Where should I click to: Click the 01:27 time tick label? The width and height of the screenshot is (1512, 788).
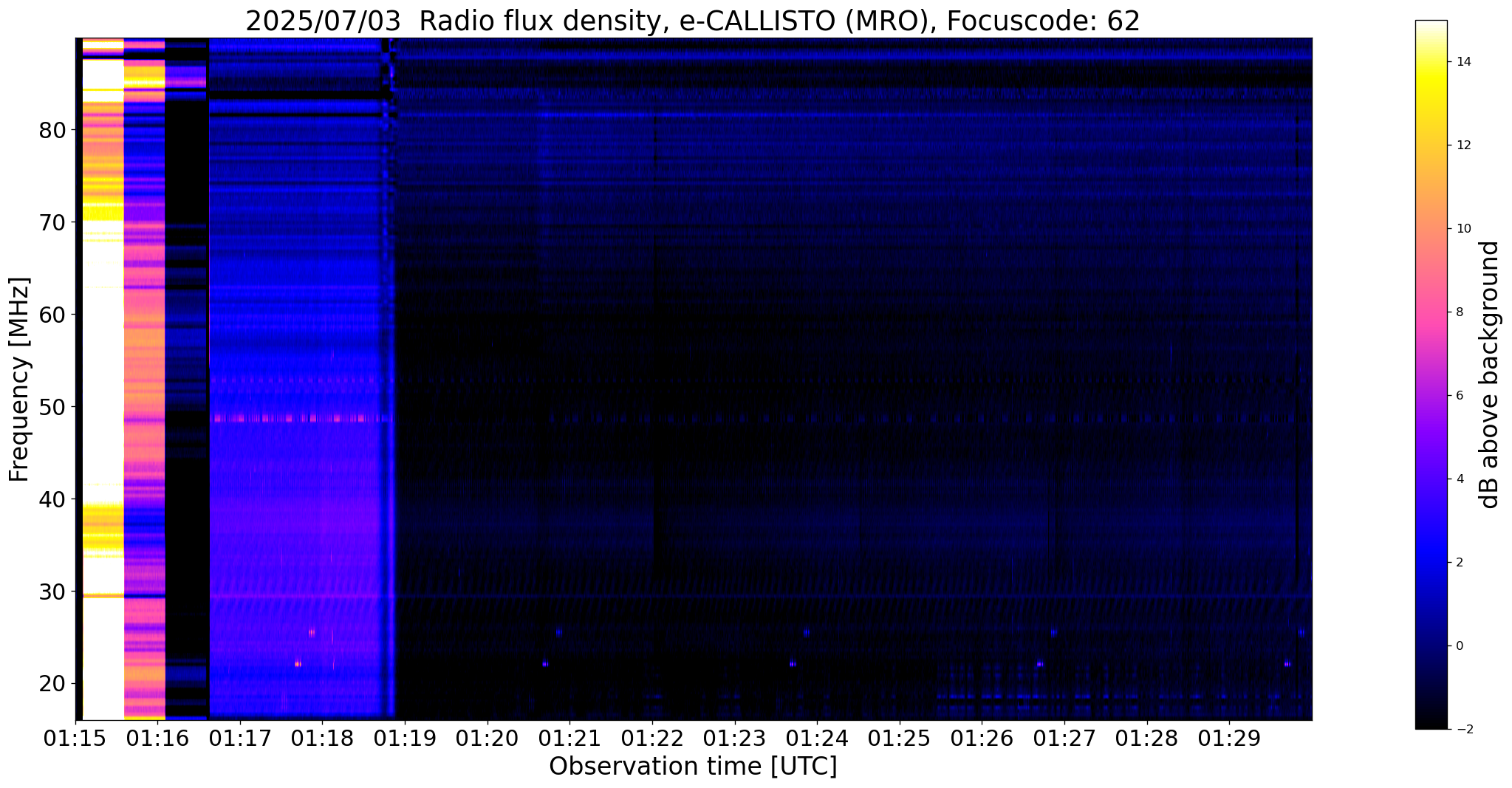click(x=1064, y=737)
